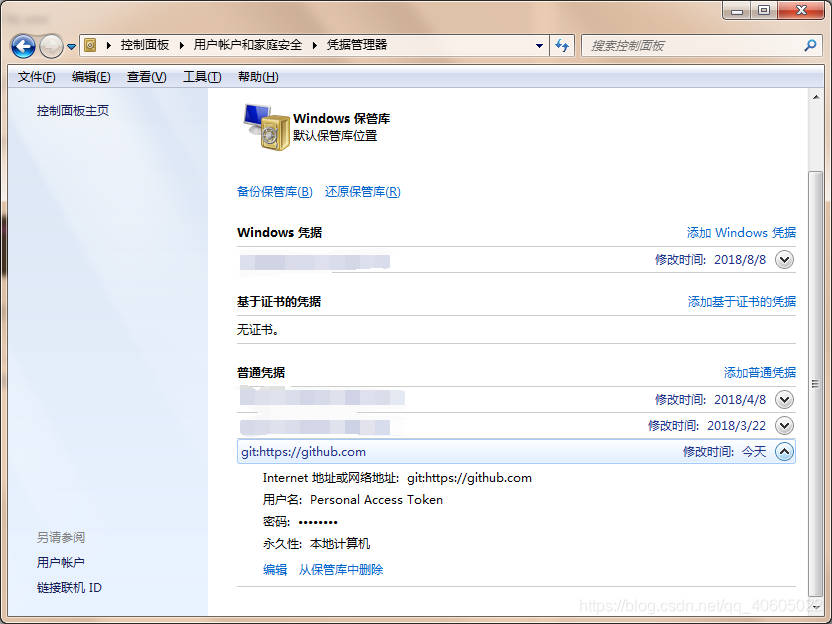
Task: Open arrow dropdown after 控制面板 breadcrumb
Action: tap(181, 46)
